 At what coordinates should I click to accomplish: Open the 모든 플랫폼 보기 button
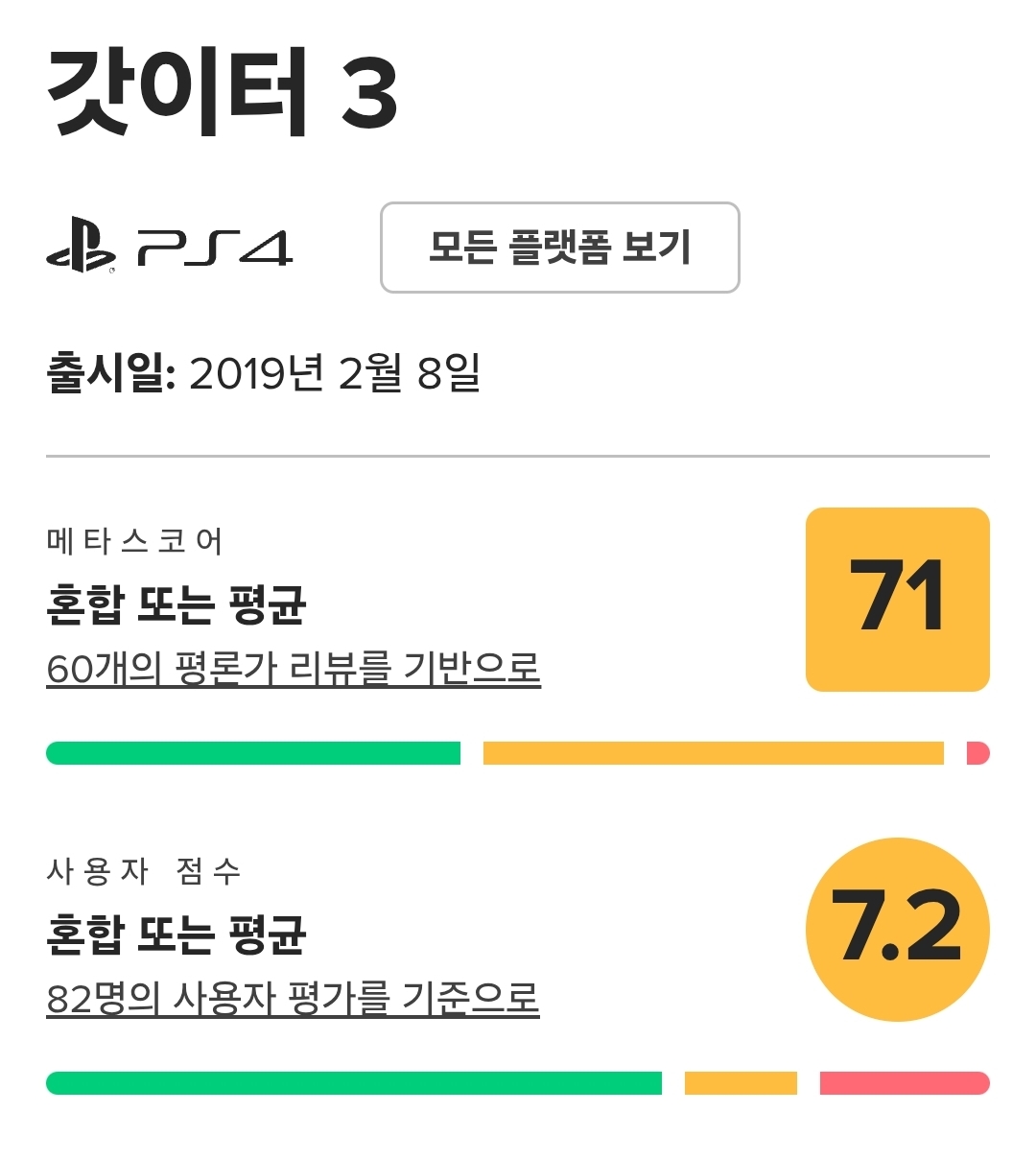coord(560,248)
